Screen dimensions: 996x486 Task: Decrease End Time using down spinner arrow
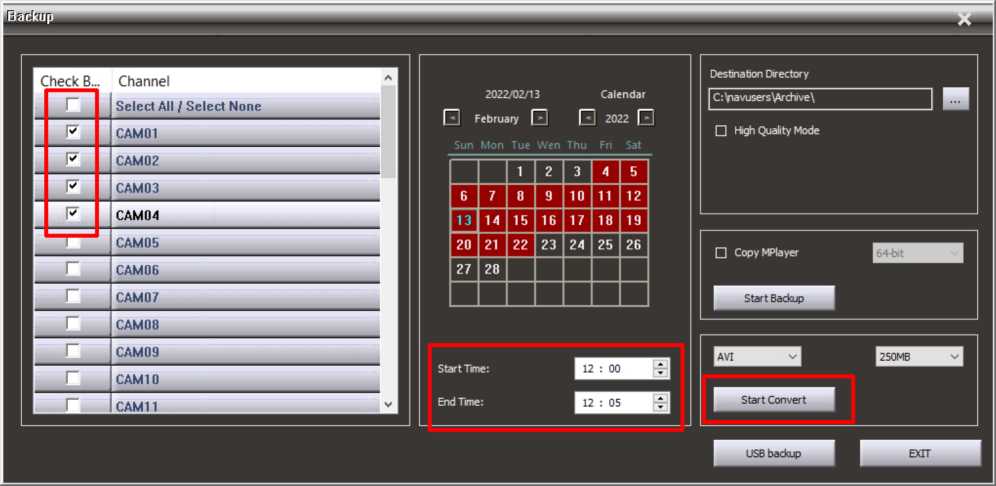pyautogui.click(x=660, y=407)
